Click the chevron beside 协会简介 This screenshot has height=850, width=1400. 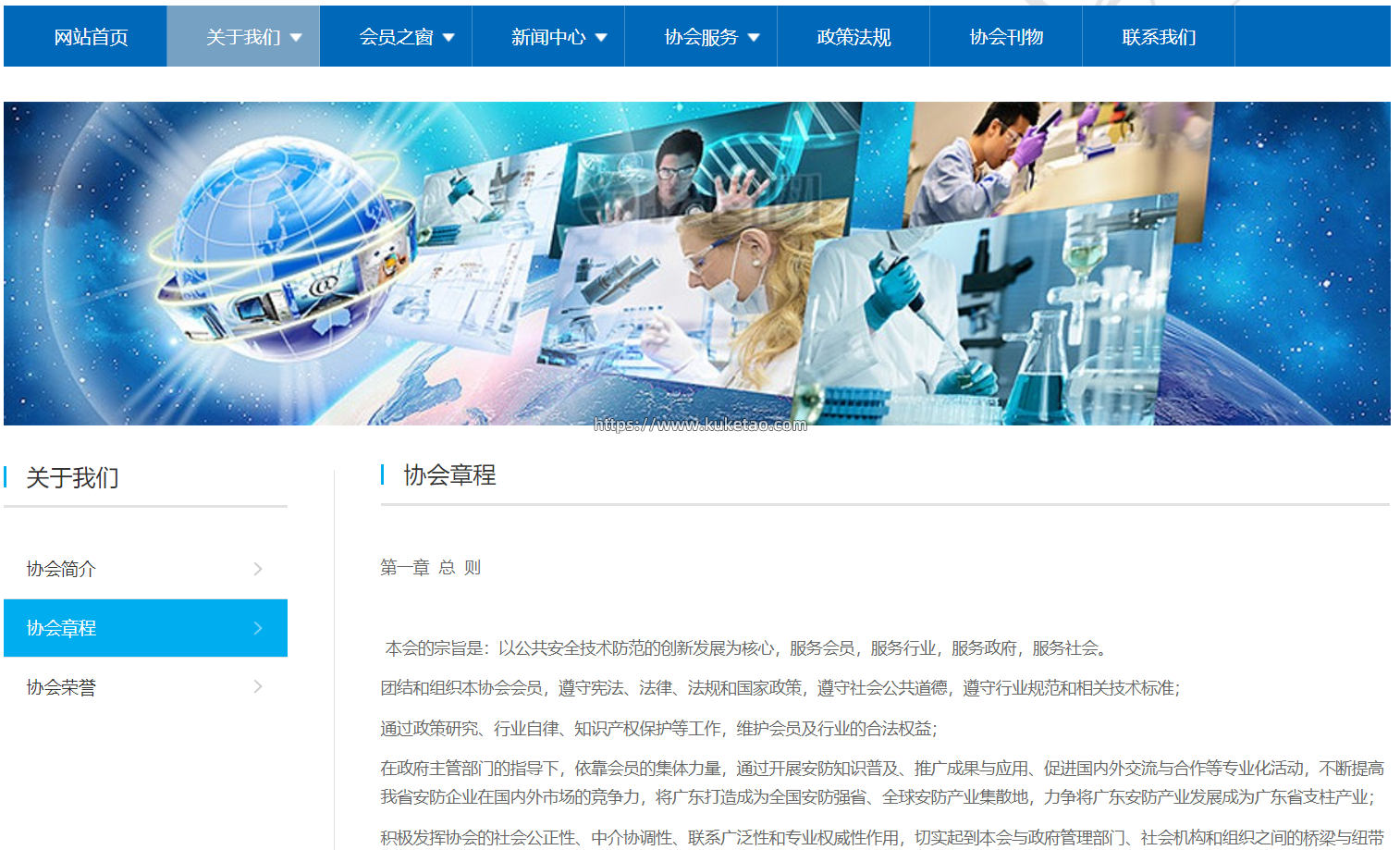click(x=258, y=569)
